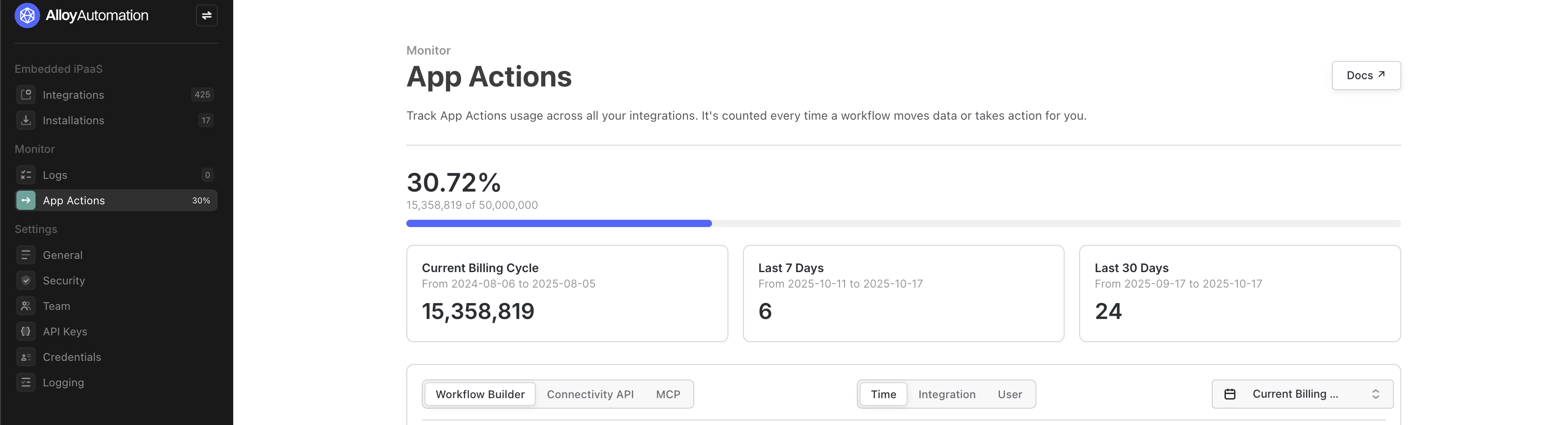Click the blue usage progress bar
Screen dimensions: 1568x425
coord(559,224)
